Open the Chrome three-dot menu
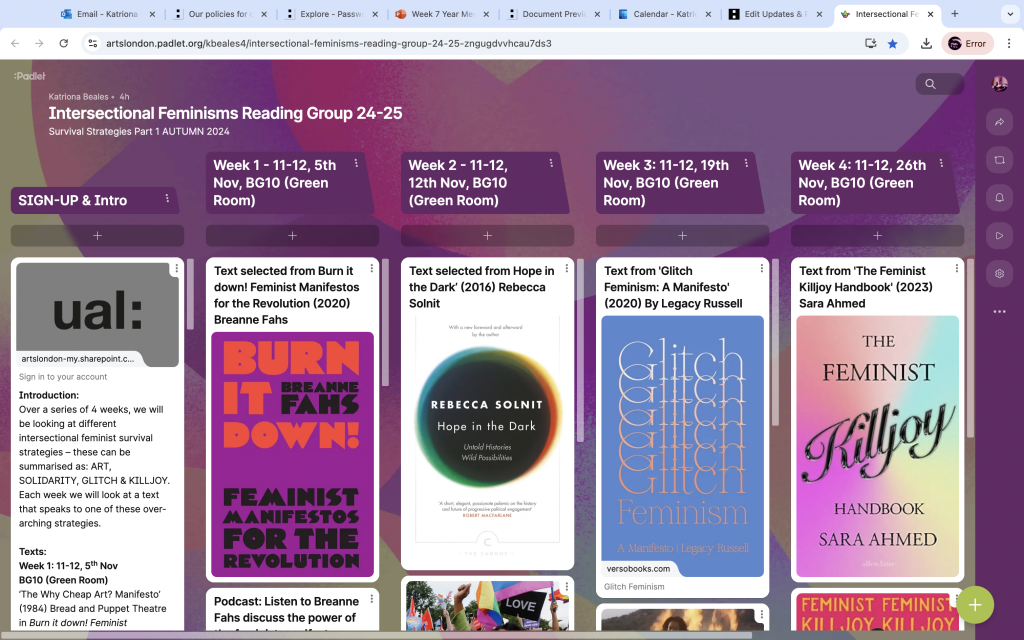The height and width of the screenshot is (640, 1024). point(1009,44)
